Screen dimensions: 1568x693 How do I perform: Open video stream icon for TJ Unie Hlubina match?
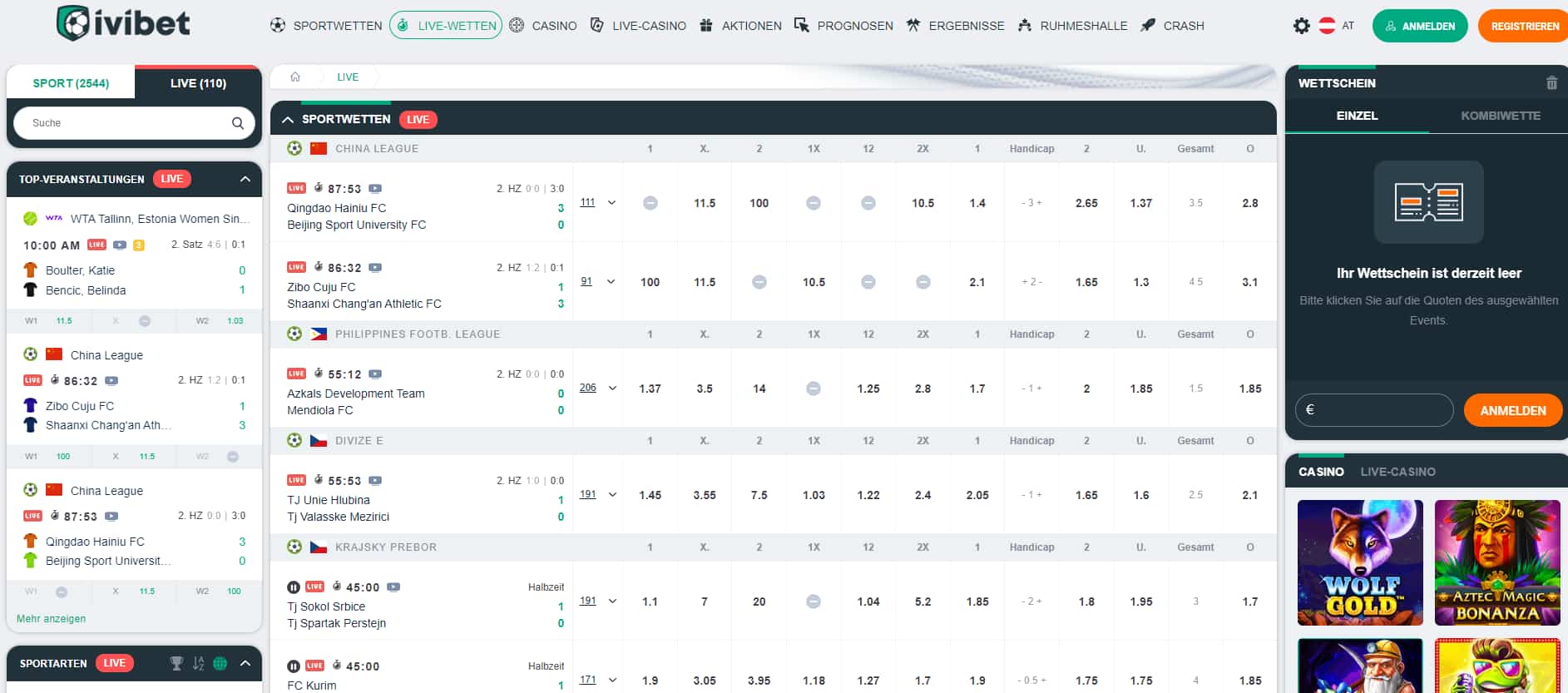[375, 481]
